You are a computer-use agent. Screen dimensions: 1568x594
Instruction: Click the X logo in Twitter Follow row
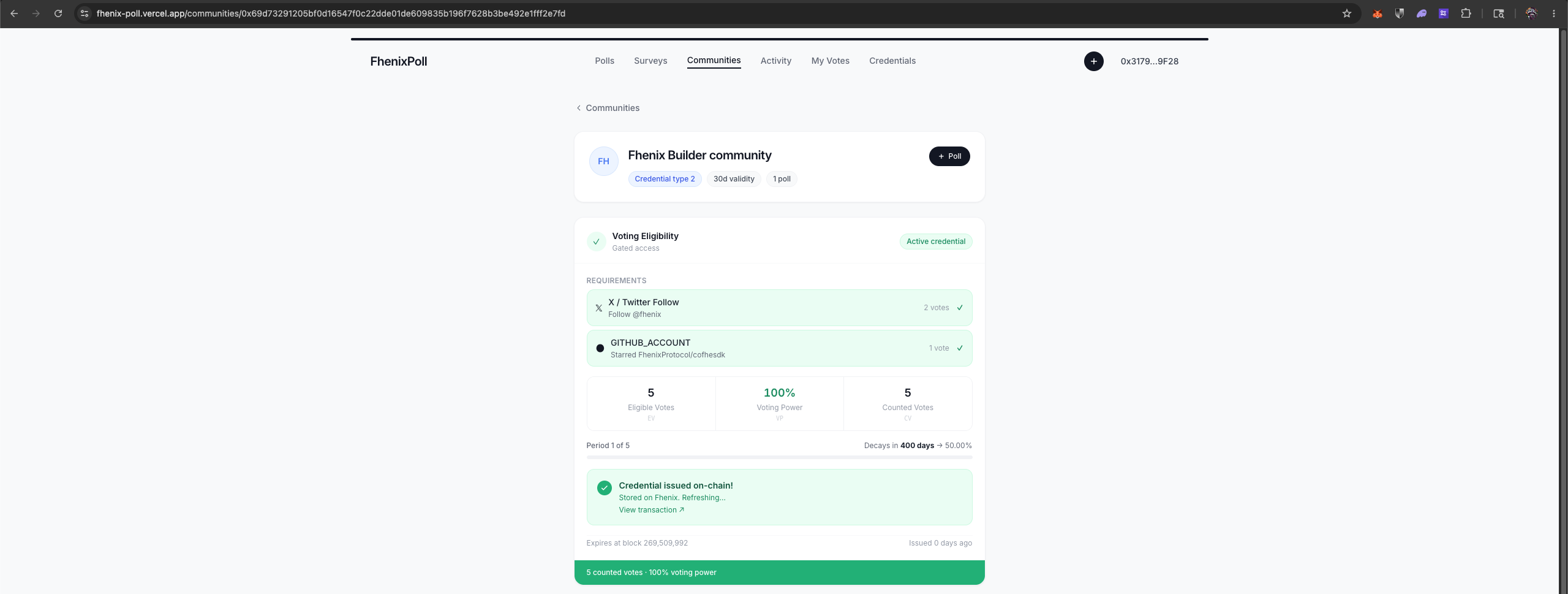pos(599,308)
